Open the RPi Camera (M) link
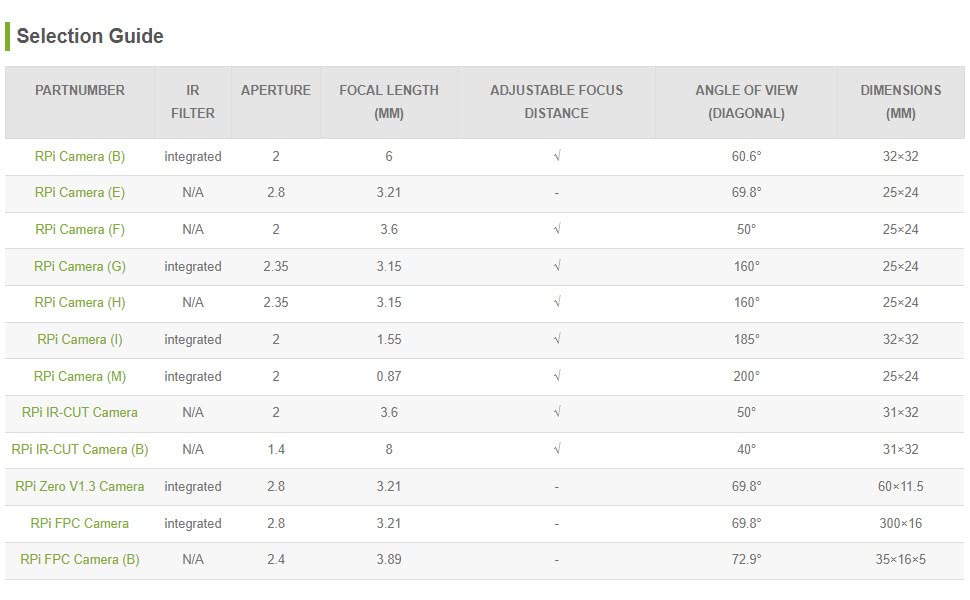Screen dimensions: 970x600 coord(80,376)
